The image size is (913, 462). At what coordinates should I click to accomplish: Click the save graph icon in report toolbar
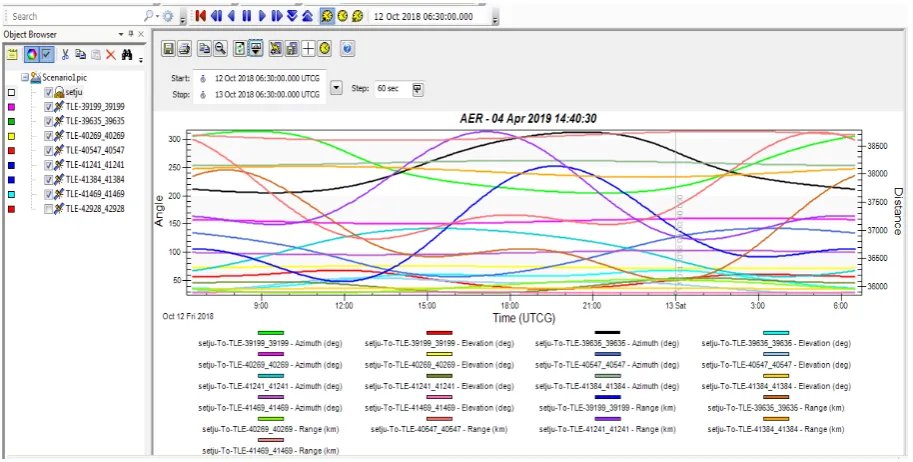click(169, 49)
